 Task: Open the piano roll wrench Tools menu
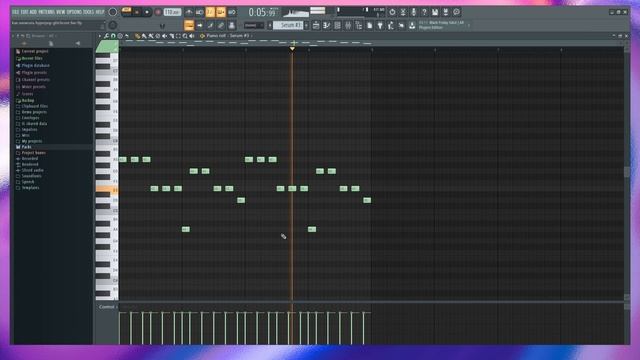[x=106, y=36]
